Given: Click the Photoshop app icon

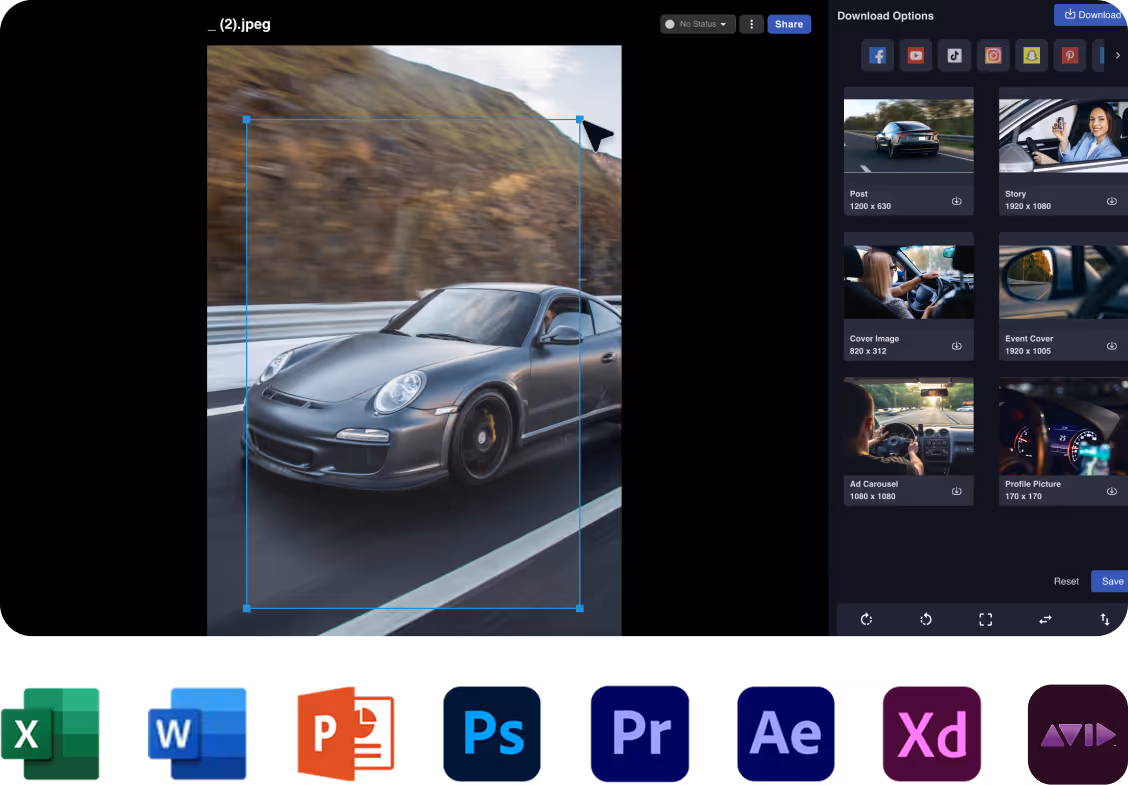Looking at the screenshot, I should tap(492, 734).
